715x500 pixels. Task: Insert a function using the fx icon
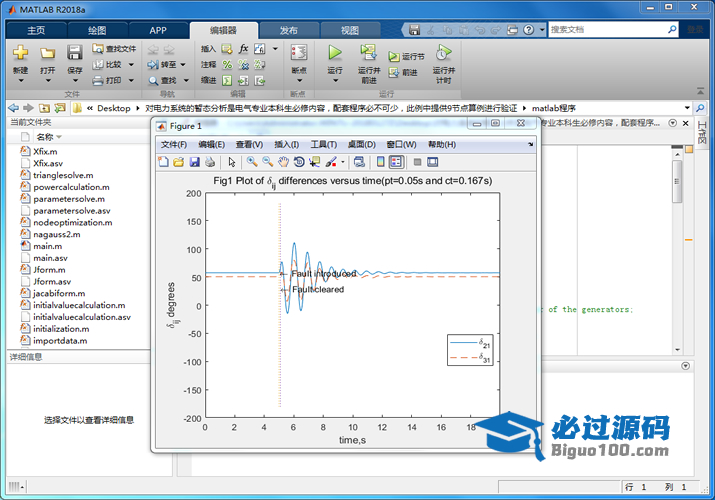pyautogui.click(x=244, y=49)
